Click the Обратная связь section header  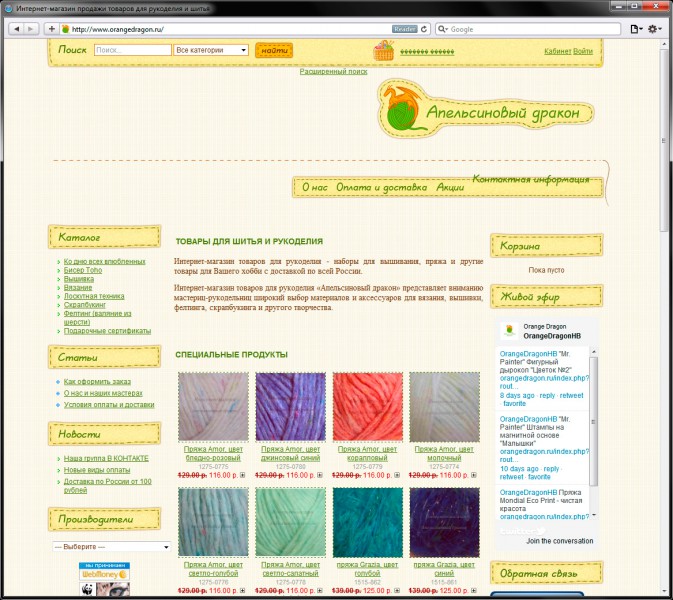pyautogui.click(x=546, y=573)
